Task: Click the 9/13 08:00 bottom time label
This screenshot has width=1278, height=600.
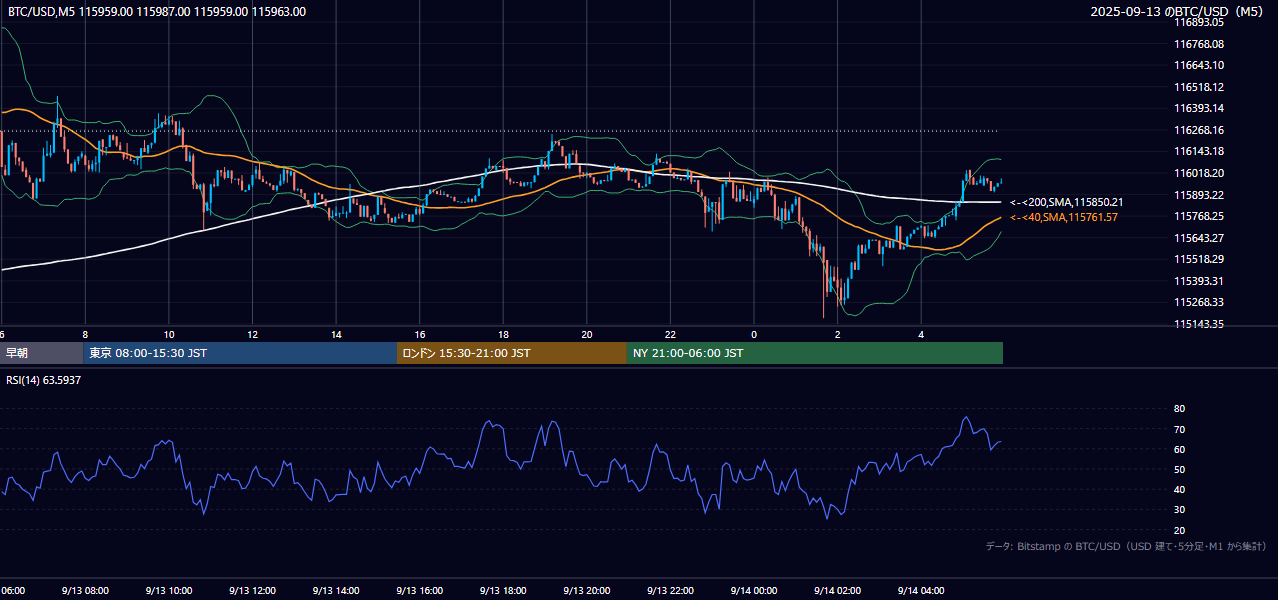Action: click(85, 591)
